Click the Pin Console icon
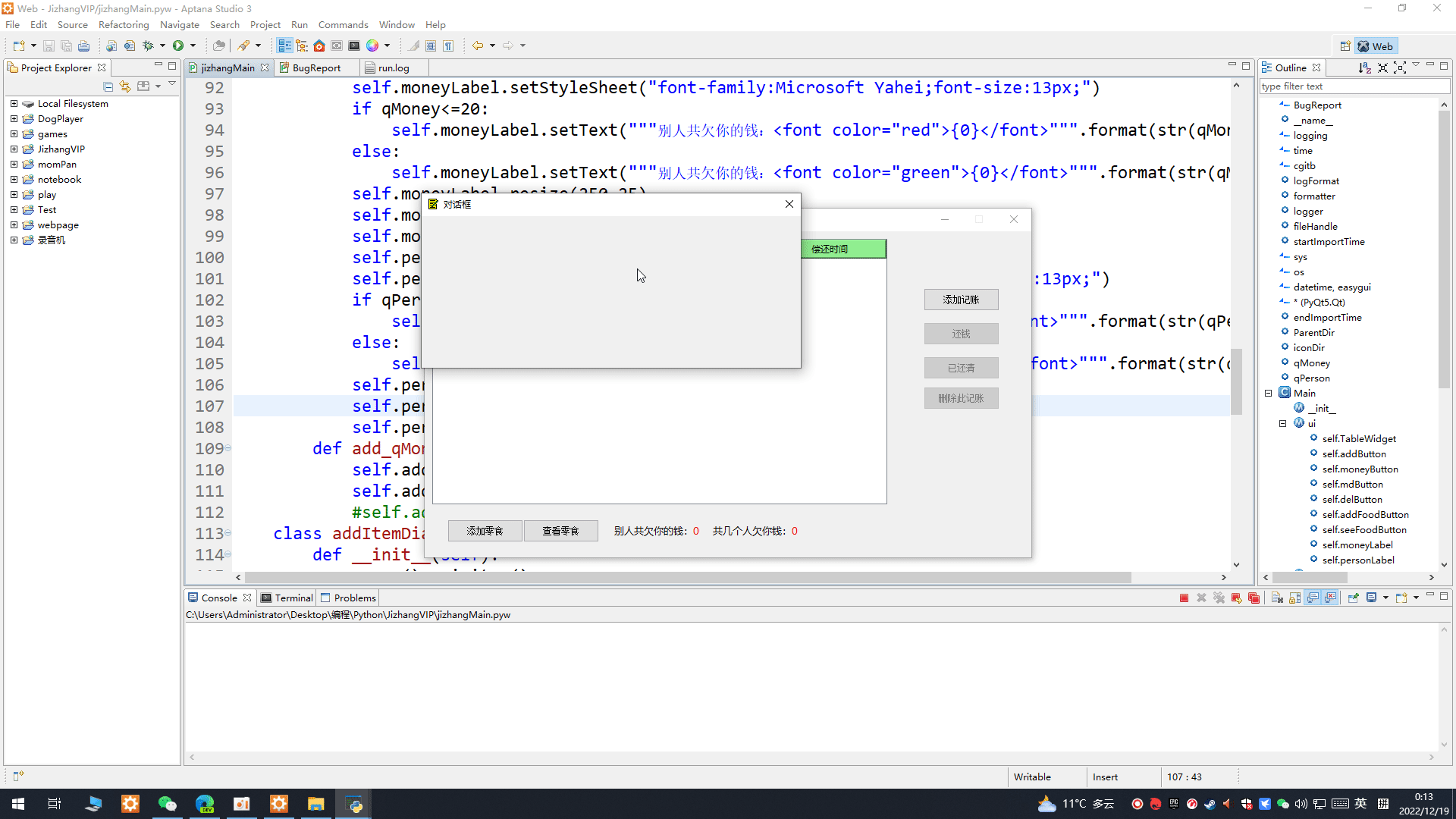The height and width of the screenshot is (819, 1456). [x=1353, y=598]
